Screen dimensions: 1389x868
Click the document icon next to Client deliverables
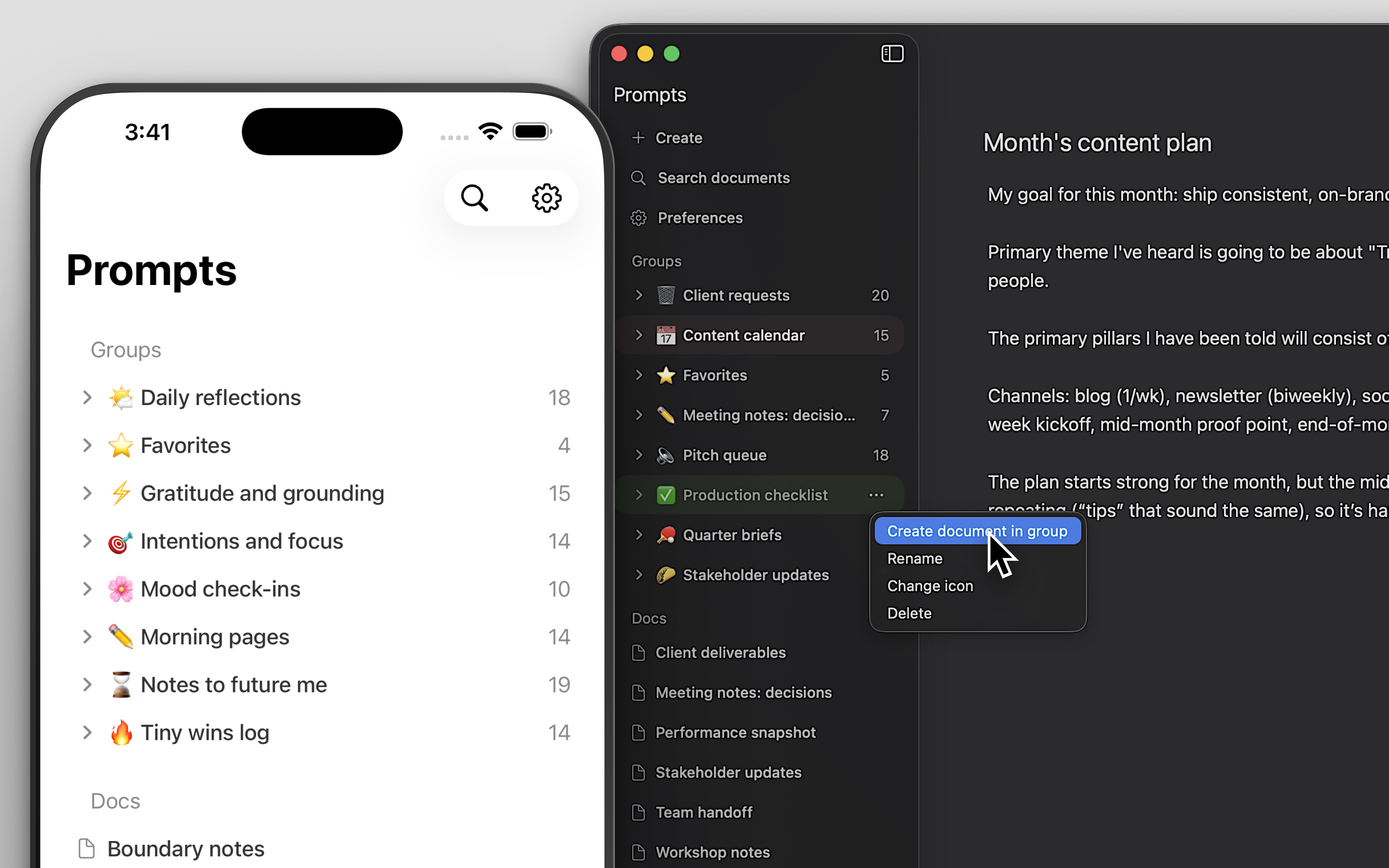point(638,652)
